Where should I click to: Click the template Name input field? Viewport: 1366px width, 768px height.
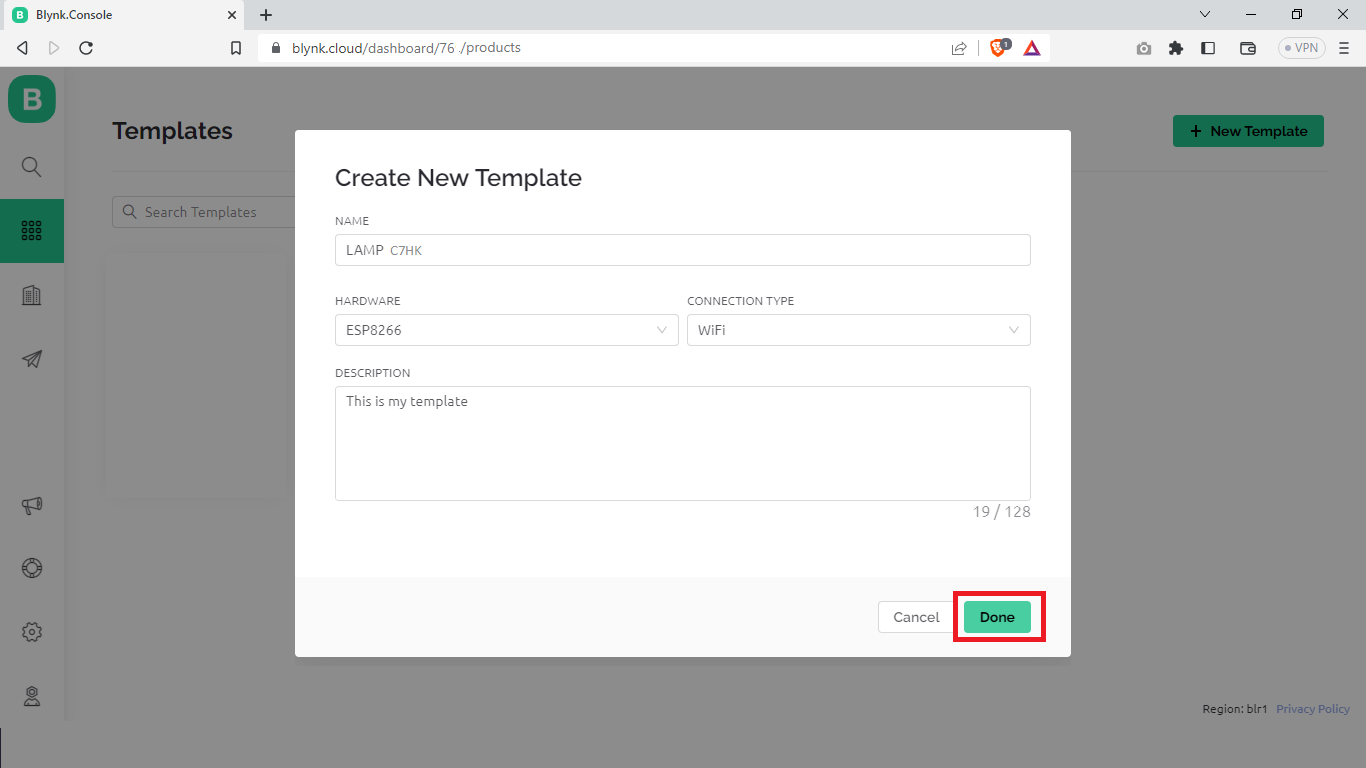click(683, 250)
